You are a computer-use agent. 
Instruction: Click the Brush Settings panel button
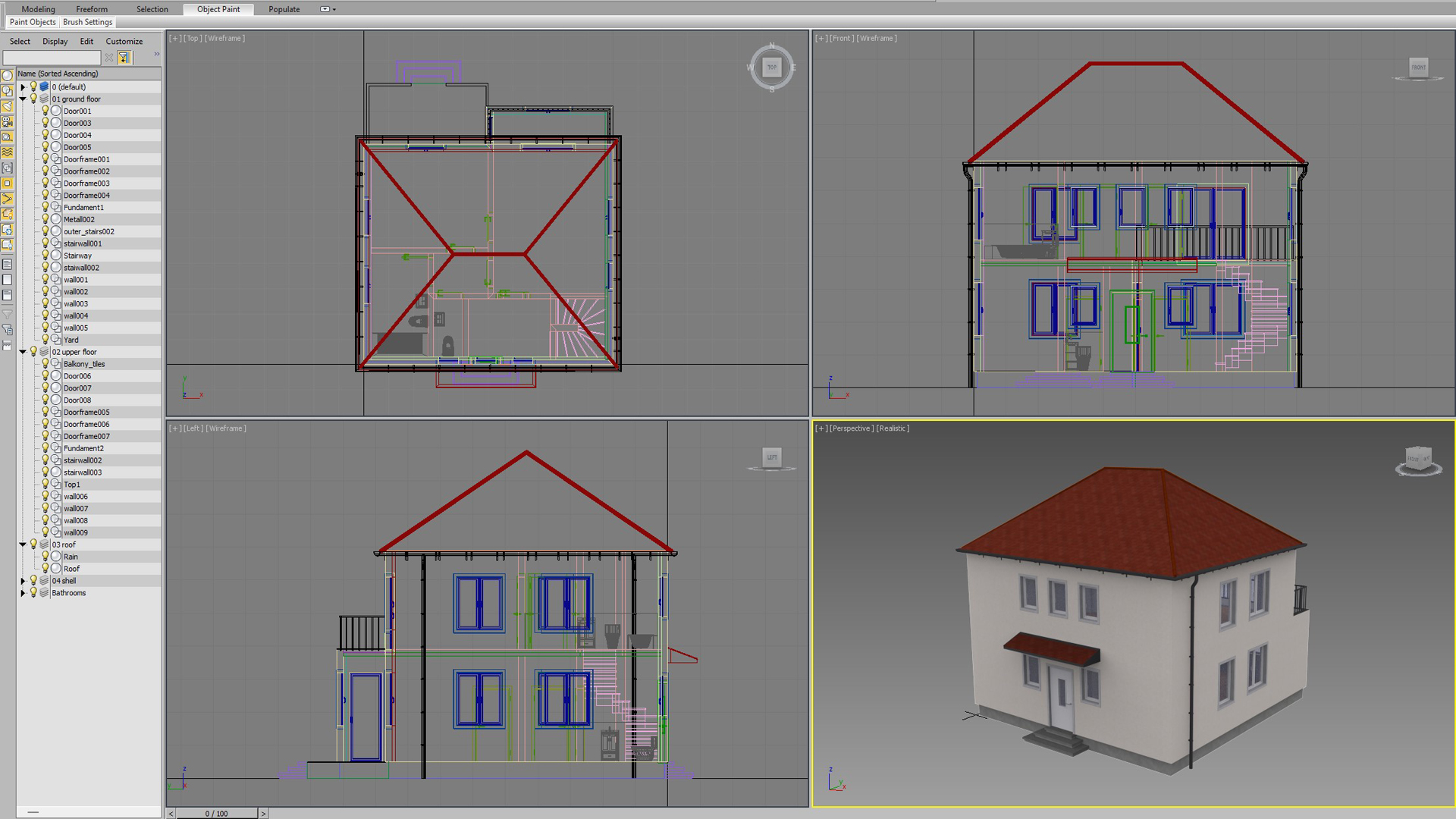click(x=87, y=22)
